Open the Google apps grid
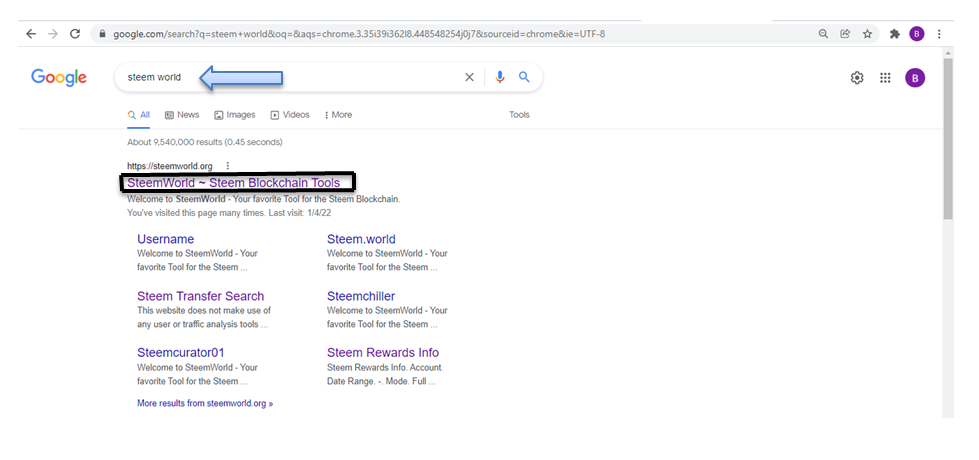The image size is (979, 460). (x=885, y=78)
